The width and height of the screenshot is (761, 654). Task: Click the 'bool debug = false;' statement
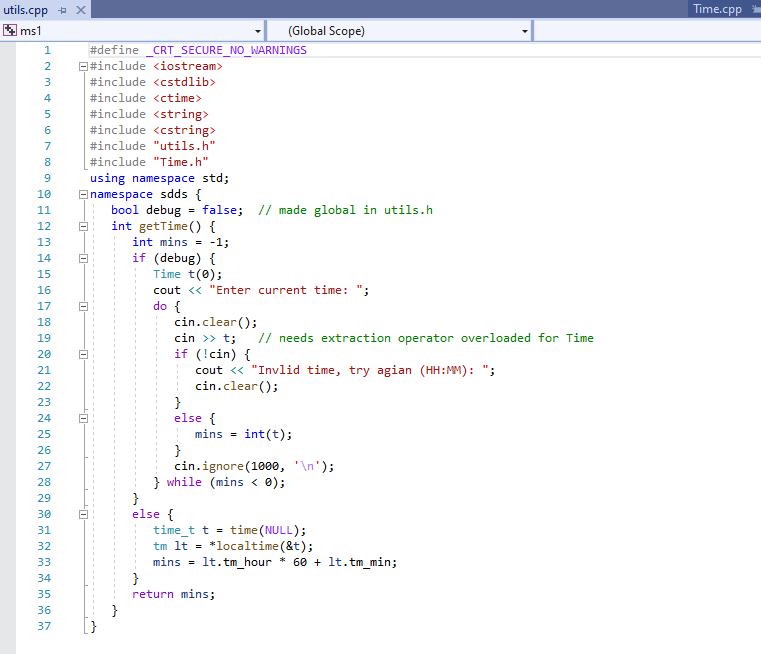pos(177,210)
